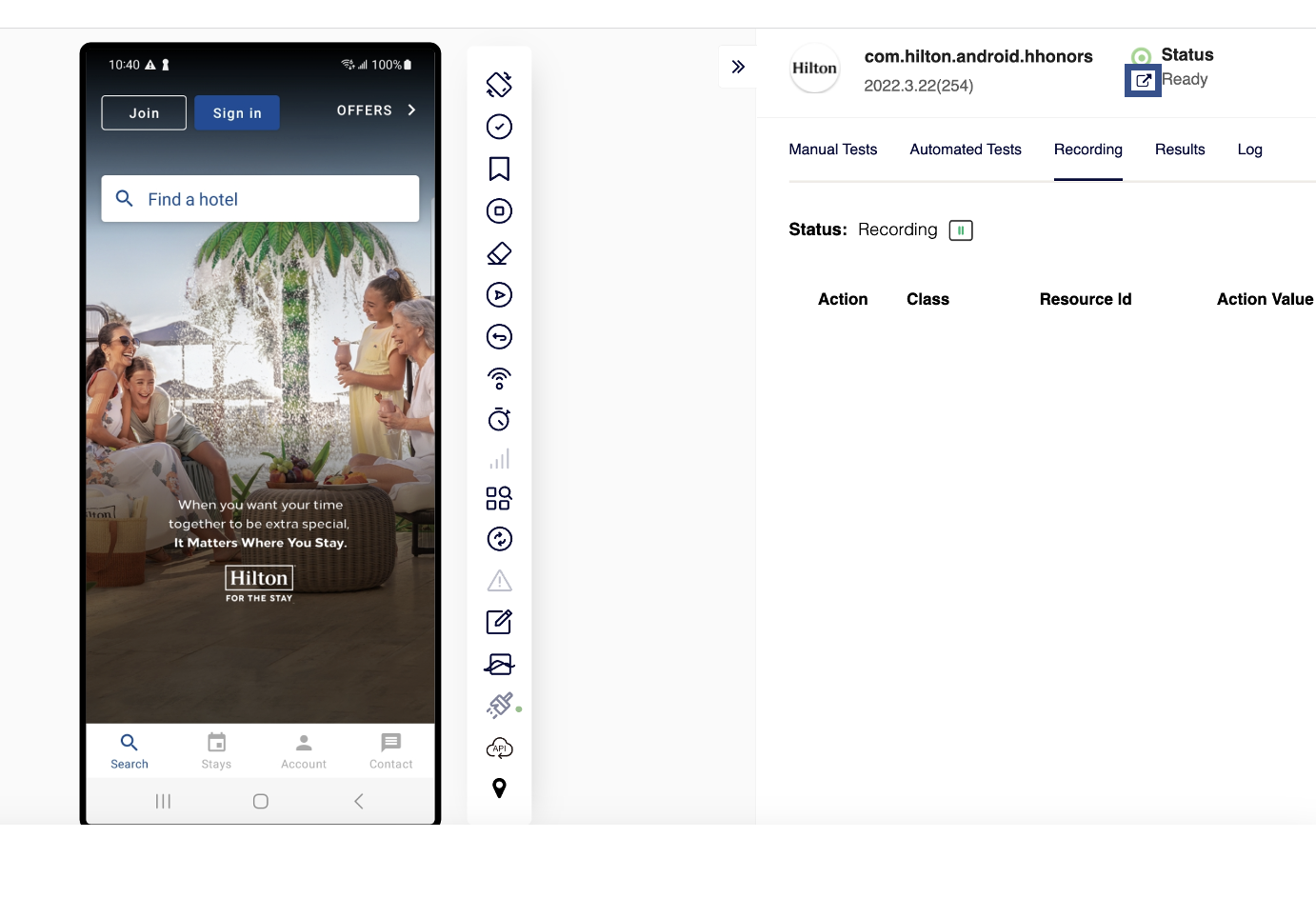Open the Log tab
Viewport: 1316px width, 918px height.
click(1249, 150)
